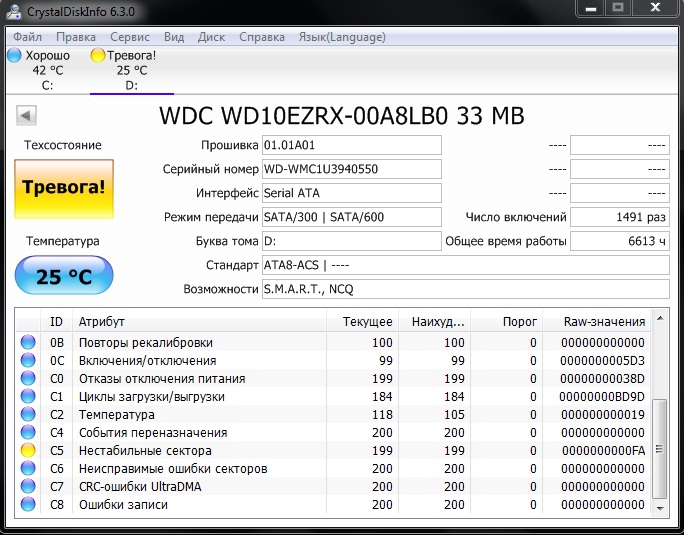This screenshot has height=535, width=684.
Task: Click the yellow status icon for Нестабильные сектора
Action: point(28,451)
